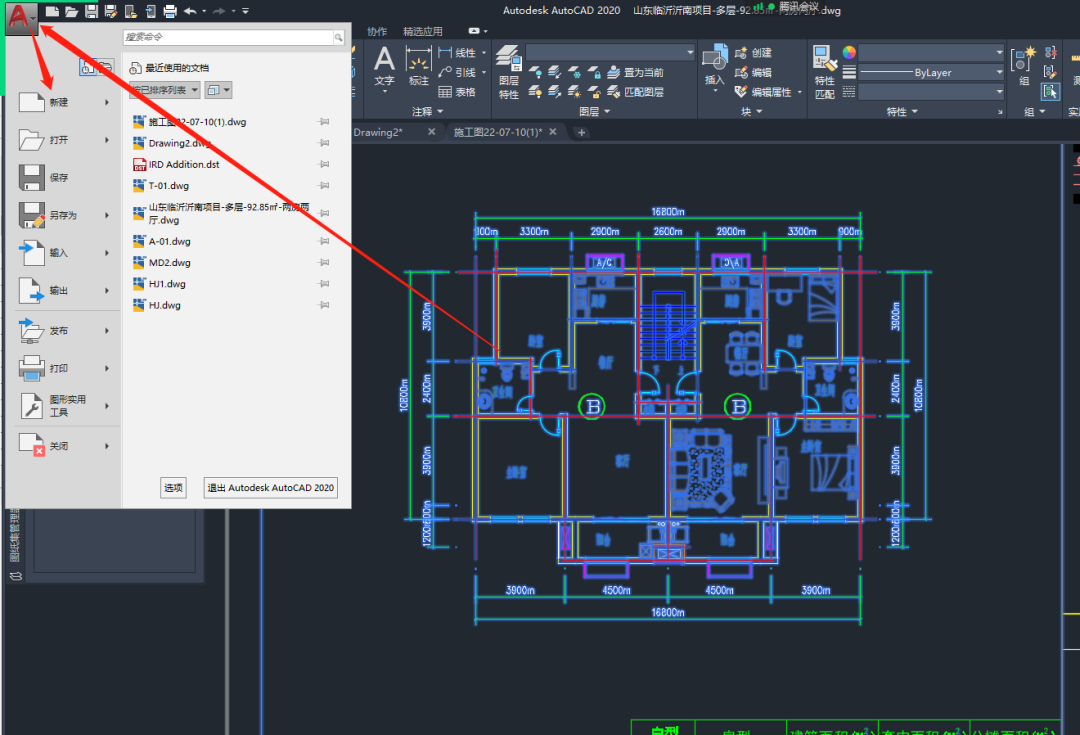Image resolution: width=1080 pixels, height=735 pixels.
Task: Expand the 特性 panel title arrow
Action: [x=915, y=112]
